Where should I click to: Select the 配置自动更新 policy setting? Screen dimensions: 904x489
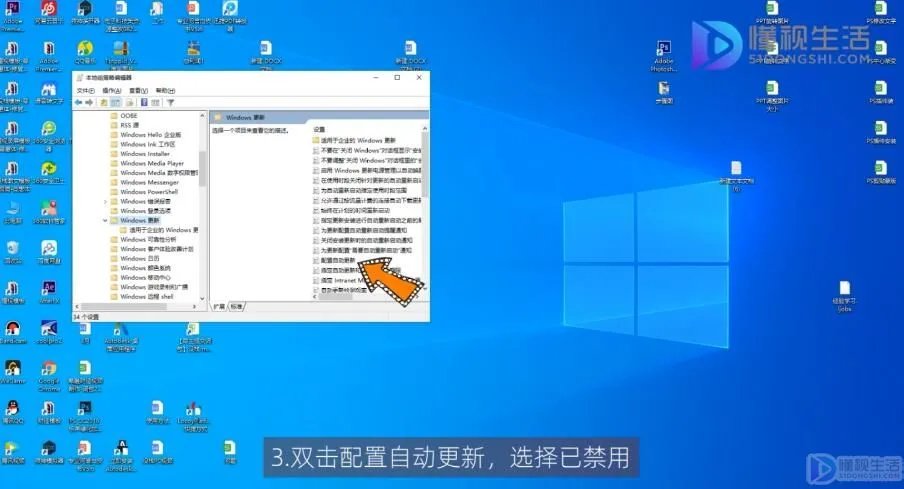coord(334,261)
